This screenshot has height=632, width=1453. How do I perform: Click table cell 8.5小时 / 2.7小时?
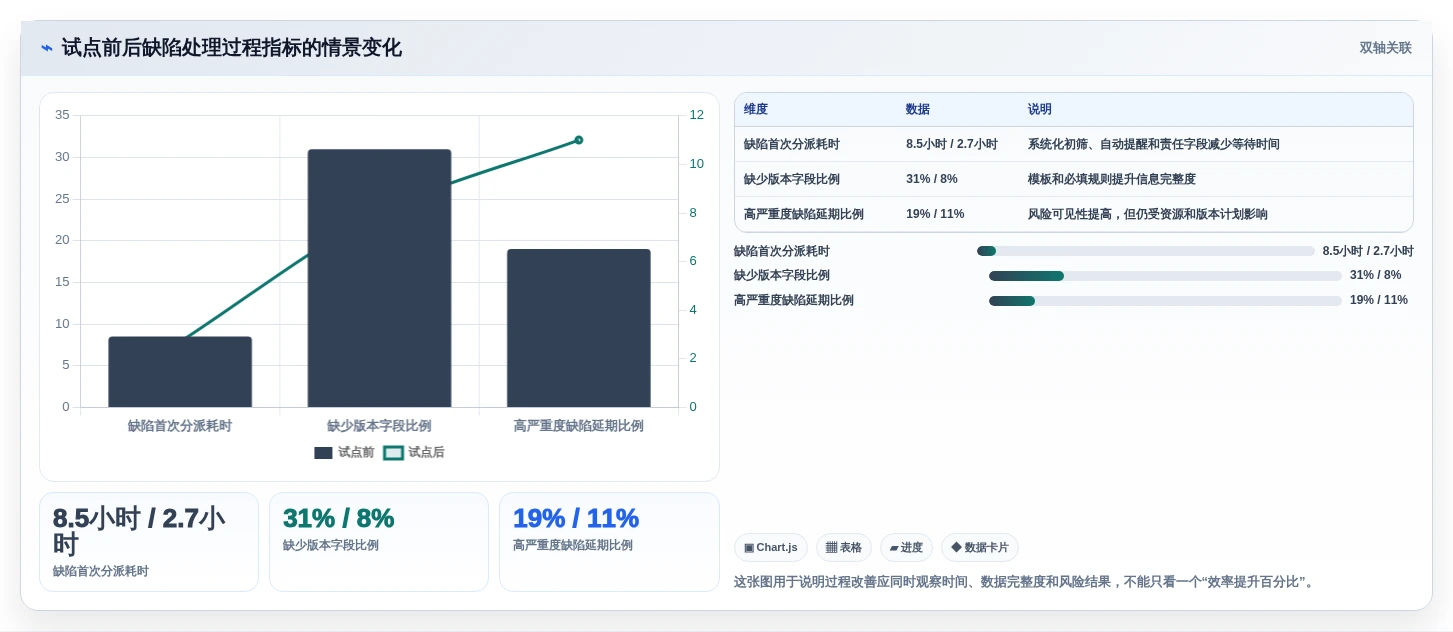pos(952,145)
